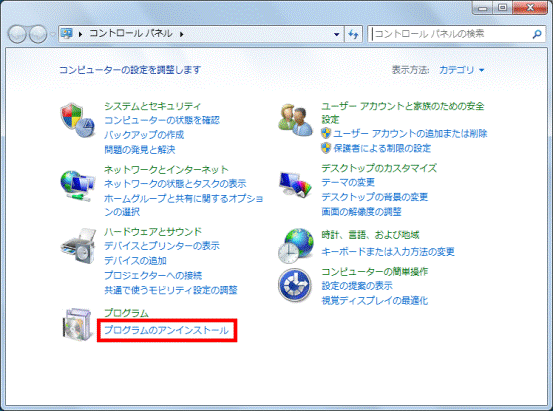Open the Network and Internet globe icon
This screenshot has width=553, height=411.
pyautogui.click(x=78, y=186)
